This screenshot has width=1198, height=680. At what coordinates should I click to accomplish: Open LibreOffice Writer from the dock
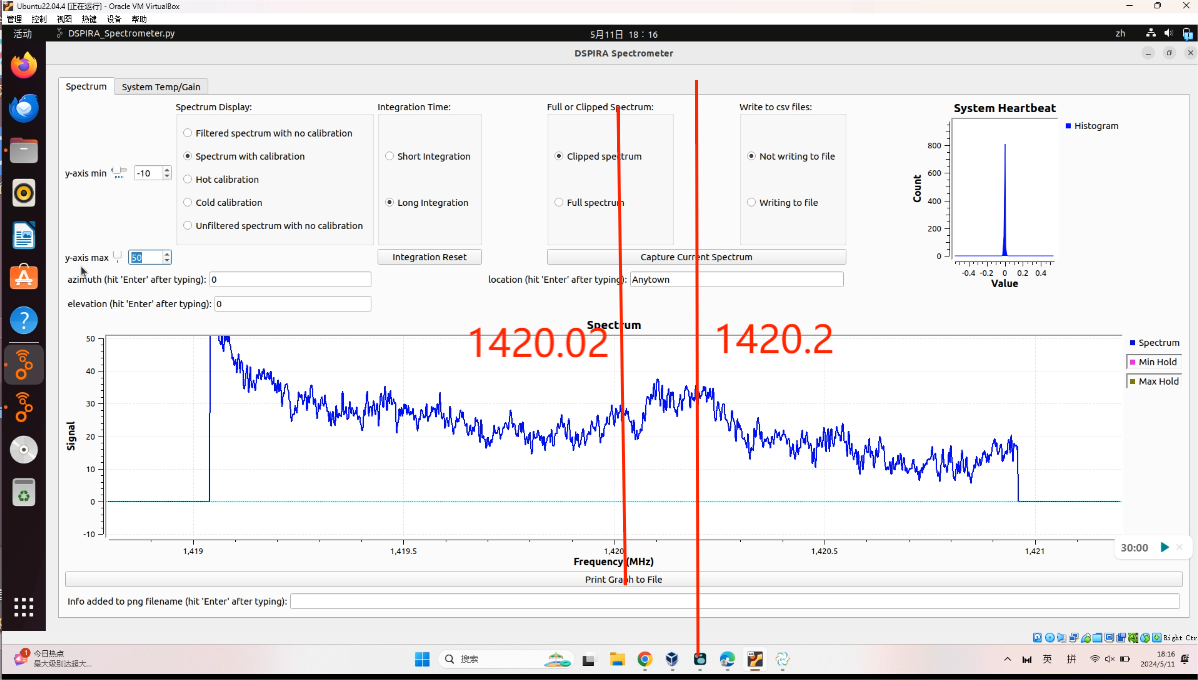[24, 236]
